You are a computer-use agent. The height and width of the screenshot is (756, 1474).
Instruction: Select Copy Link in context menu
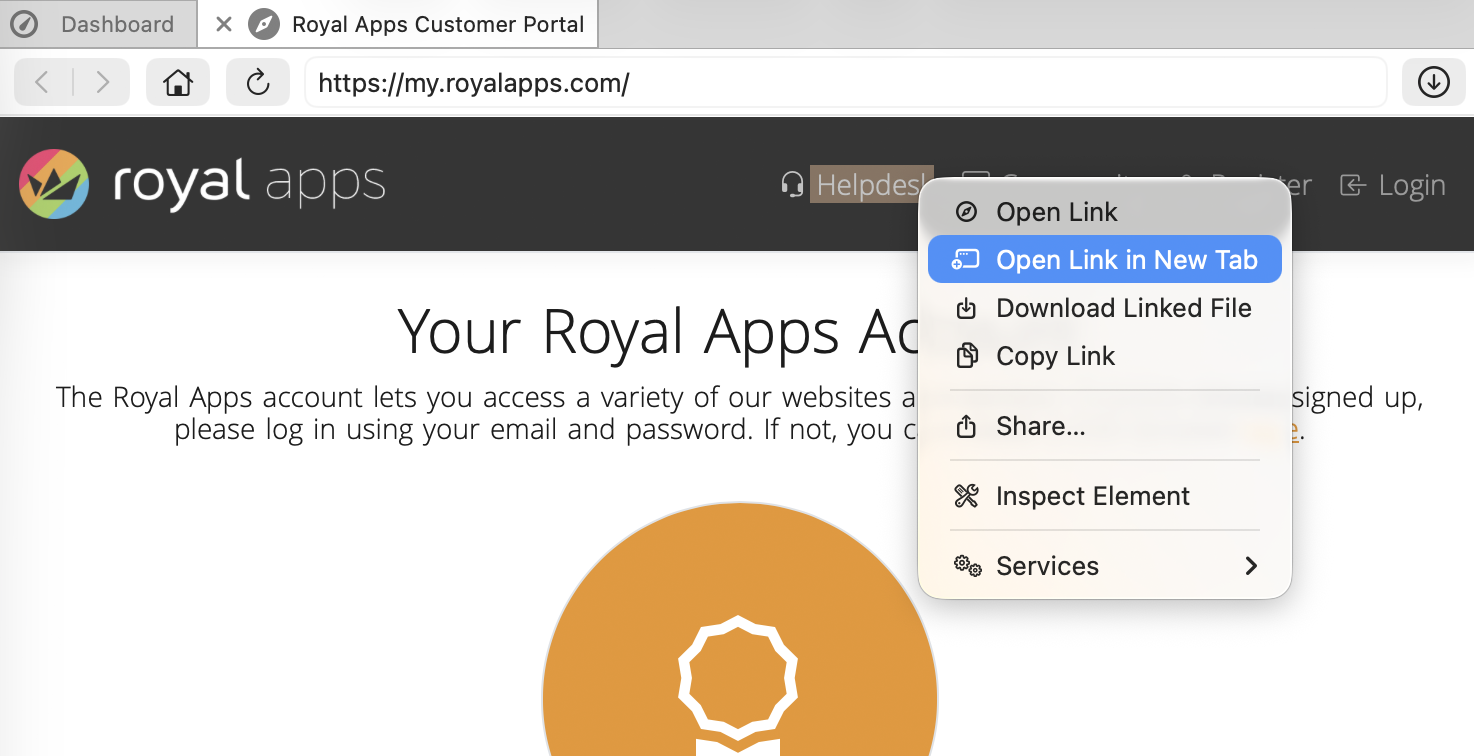(x=1105, y=356)
